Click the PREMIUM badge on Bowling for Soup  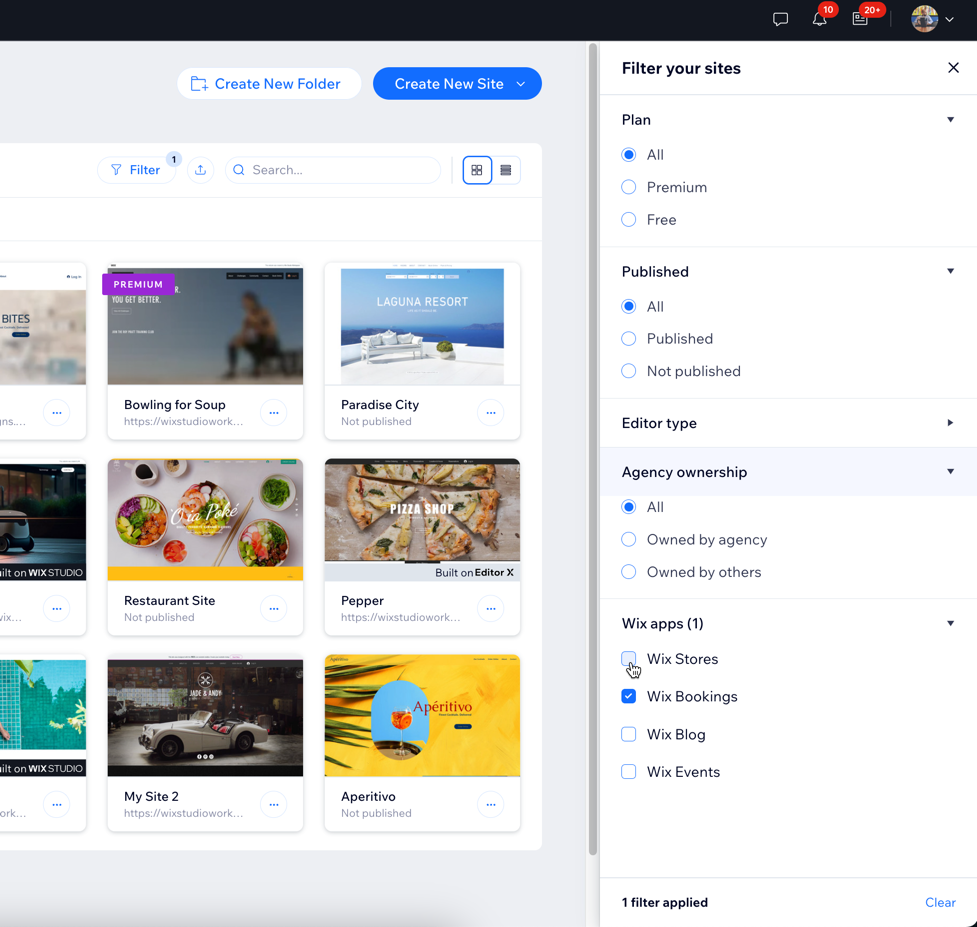click(138, 284)
